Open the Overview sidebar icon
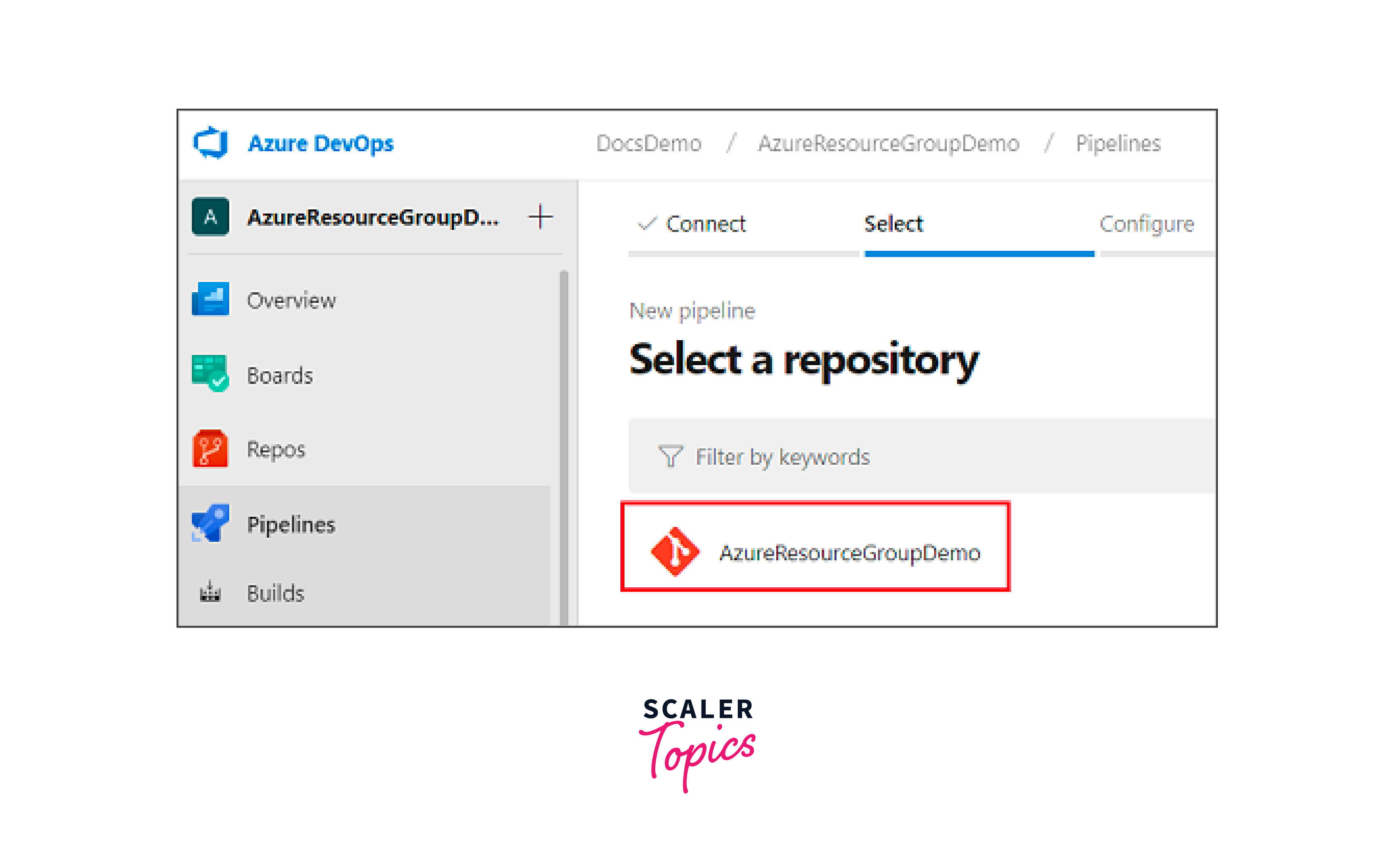This screenshot has height=868, width=1395. click(x=210, y=299)
